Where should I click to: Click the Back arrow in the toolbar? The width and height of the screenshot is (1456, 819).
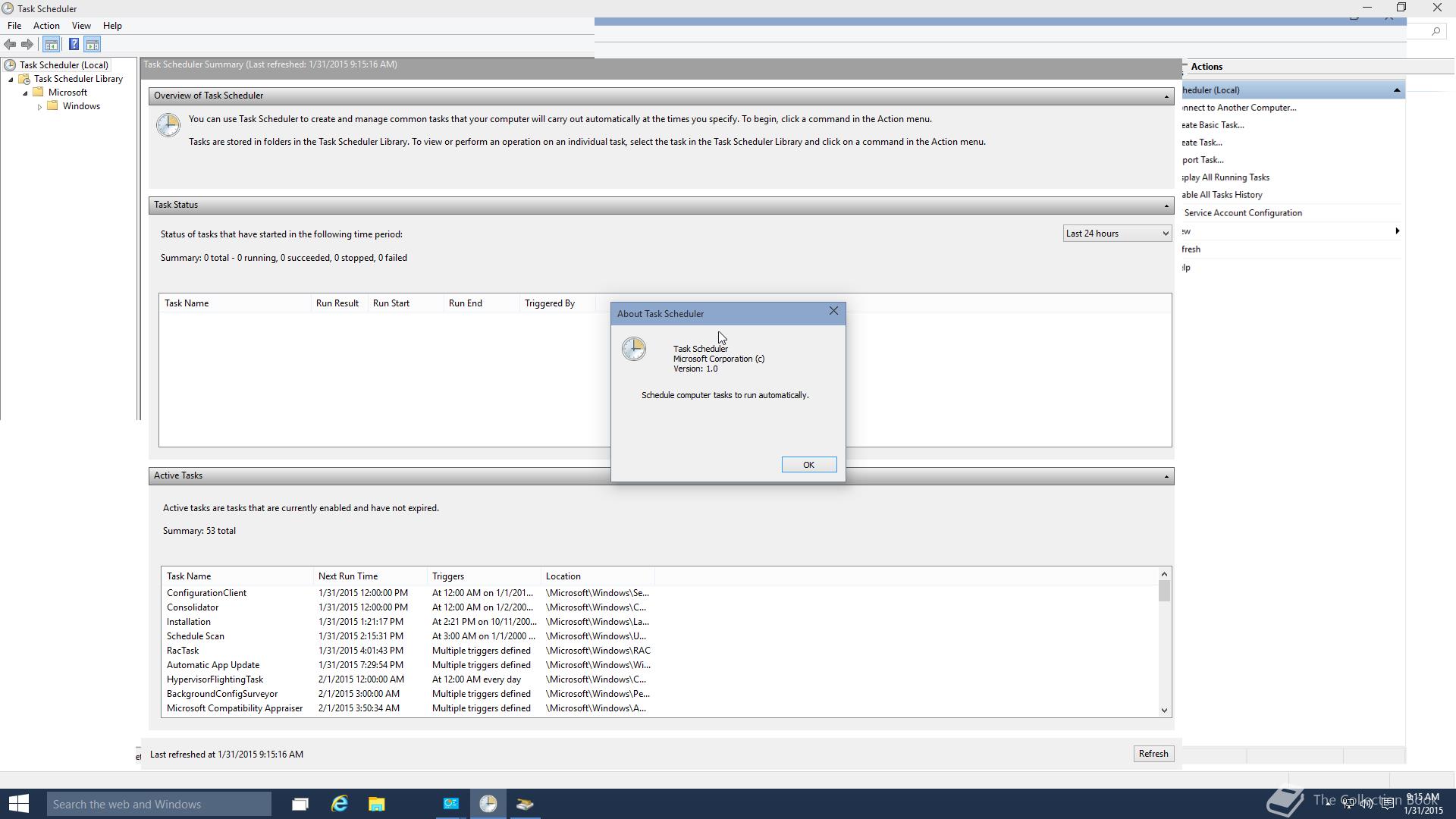[x=10, y=45]
